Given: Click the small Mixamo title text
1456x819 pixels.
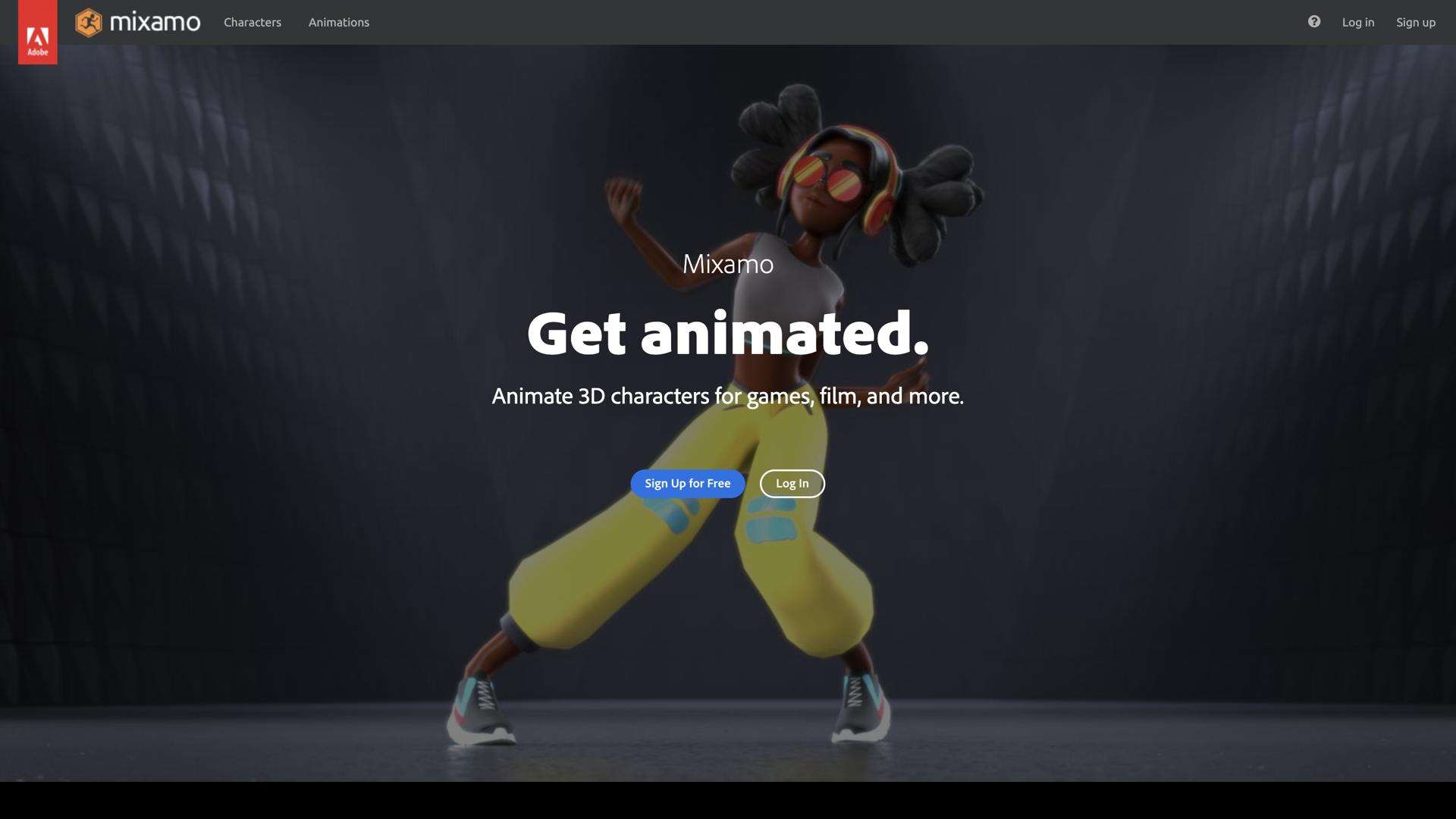Looking at the screenshot, I should tap(727, 264).
